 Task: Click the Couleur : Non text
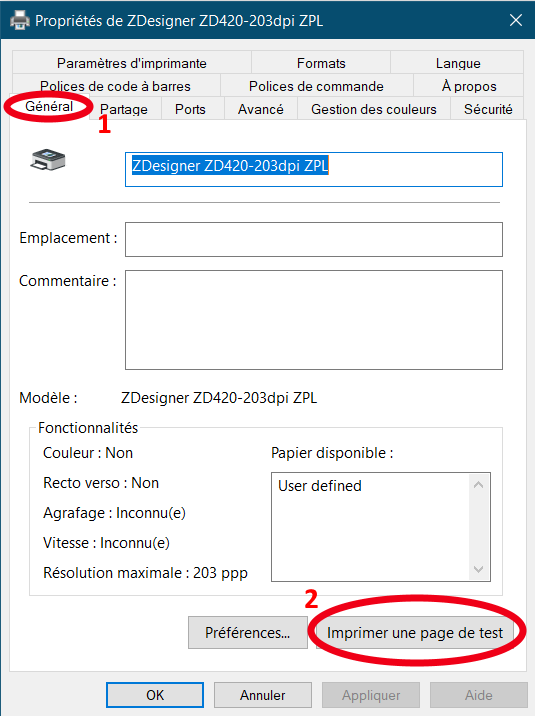88,453
